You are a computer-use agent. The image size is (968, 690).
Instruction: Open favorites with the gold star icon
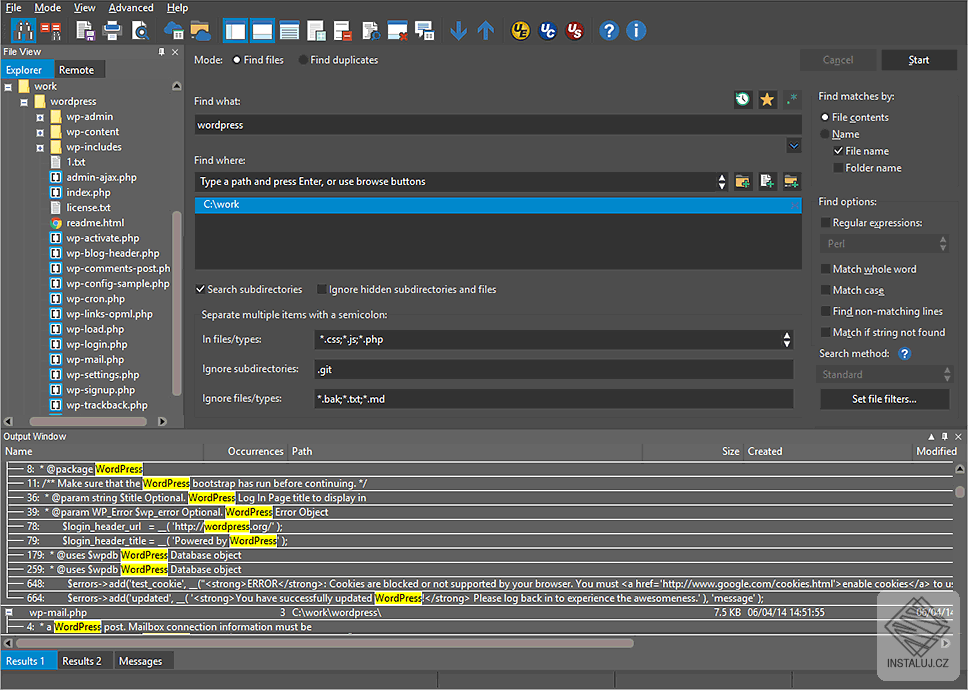coord(767,99)
